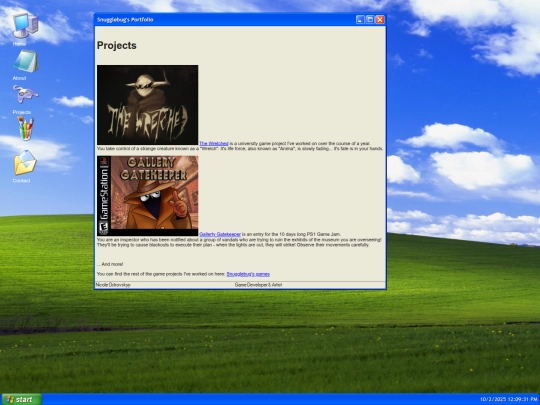The image size is (540, 405).
Task: Close the Snugglebug's Portfolio window
Action: point(380,20)
